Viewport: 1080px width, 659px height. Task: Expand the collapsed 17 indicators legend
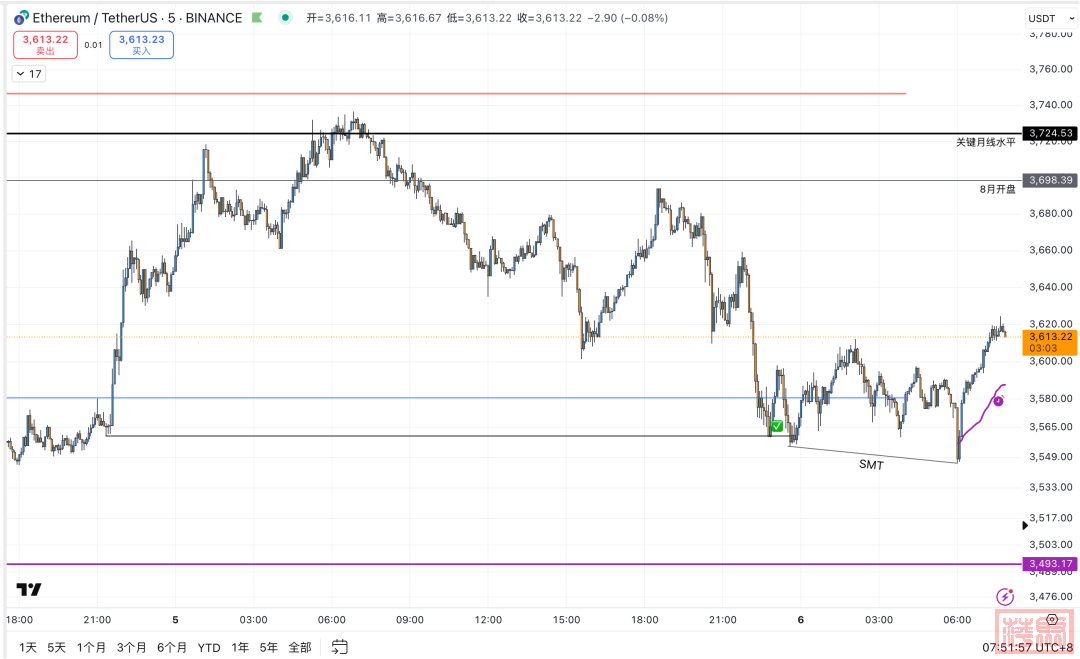tap(28, 74)
